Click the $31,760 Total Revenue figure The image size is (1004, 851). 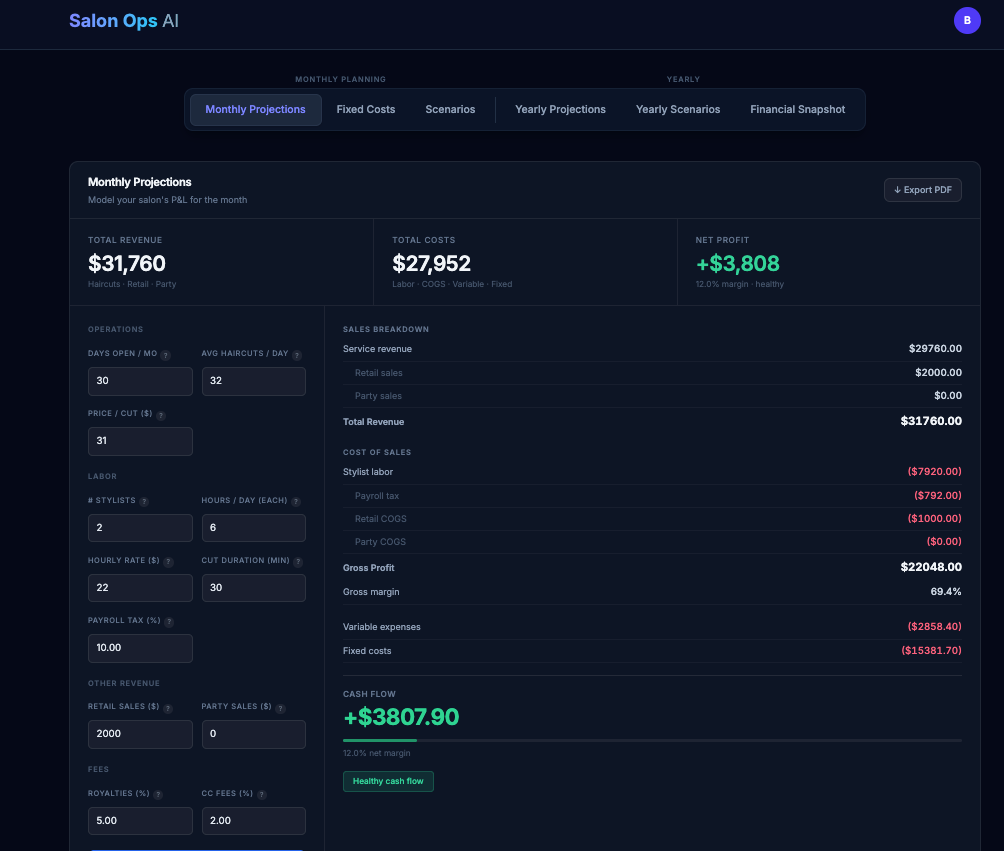(127, 263)
